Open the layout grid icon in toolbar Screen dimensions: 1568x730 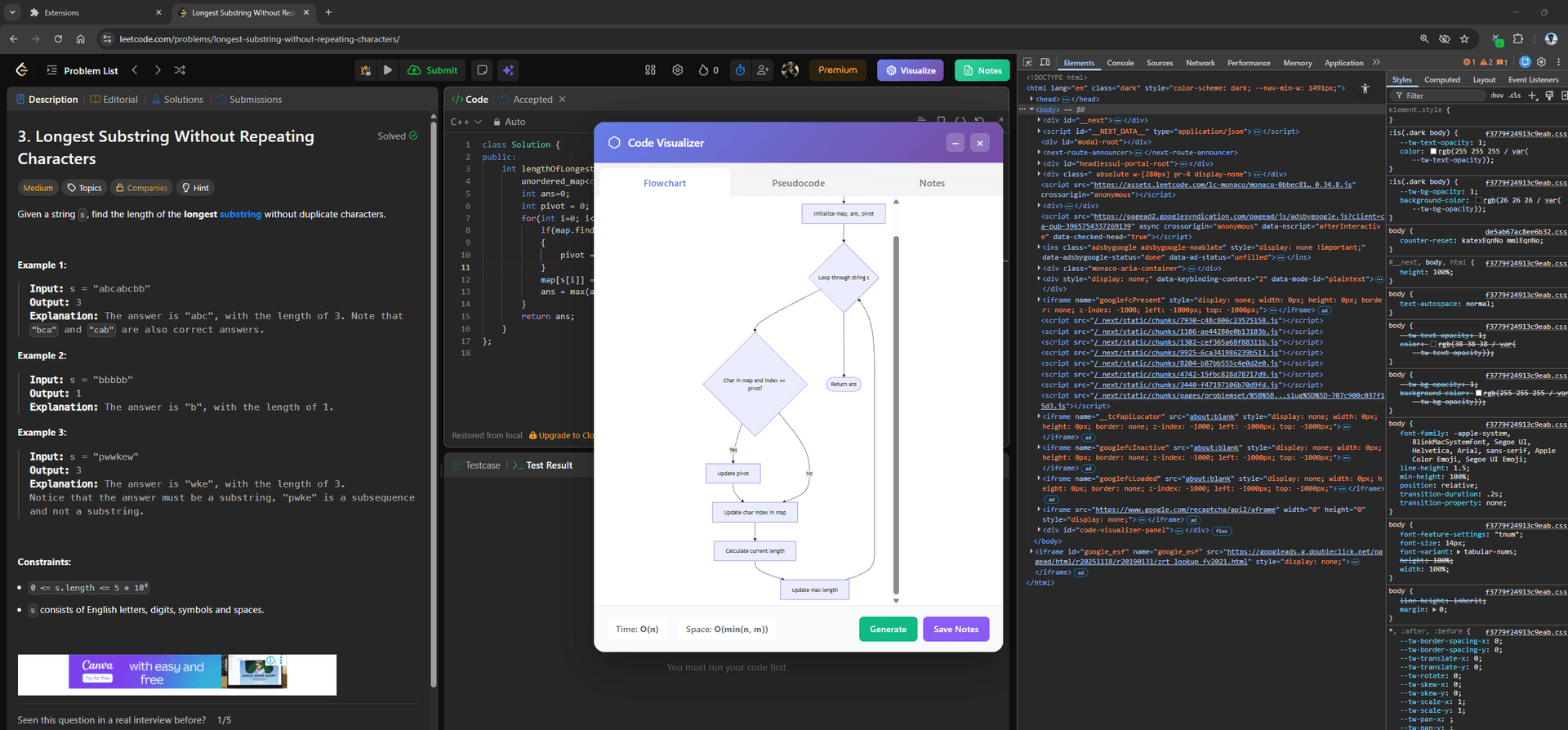pyautogui.click(x=650, y=70)
